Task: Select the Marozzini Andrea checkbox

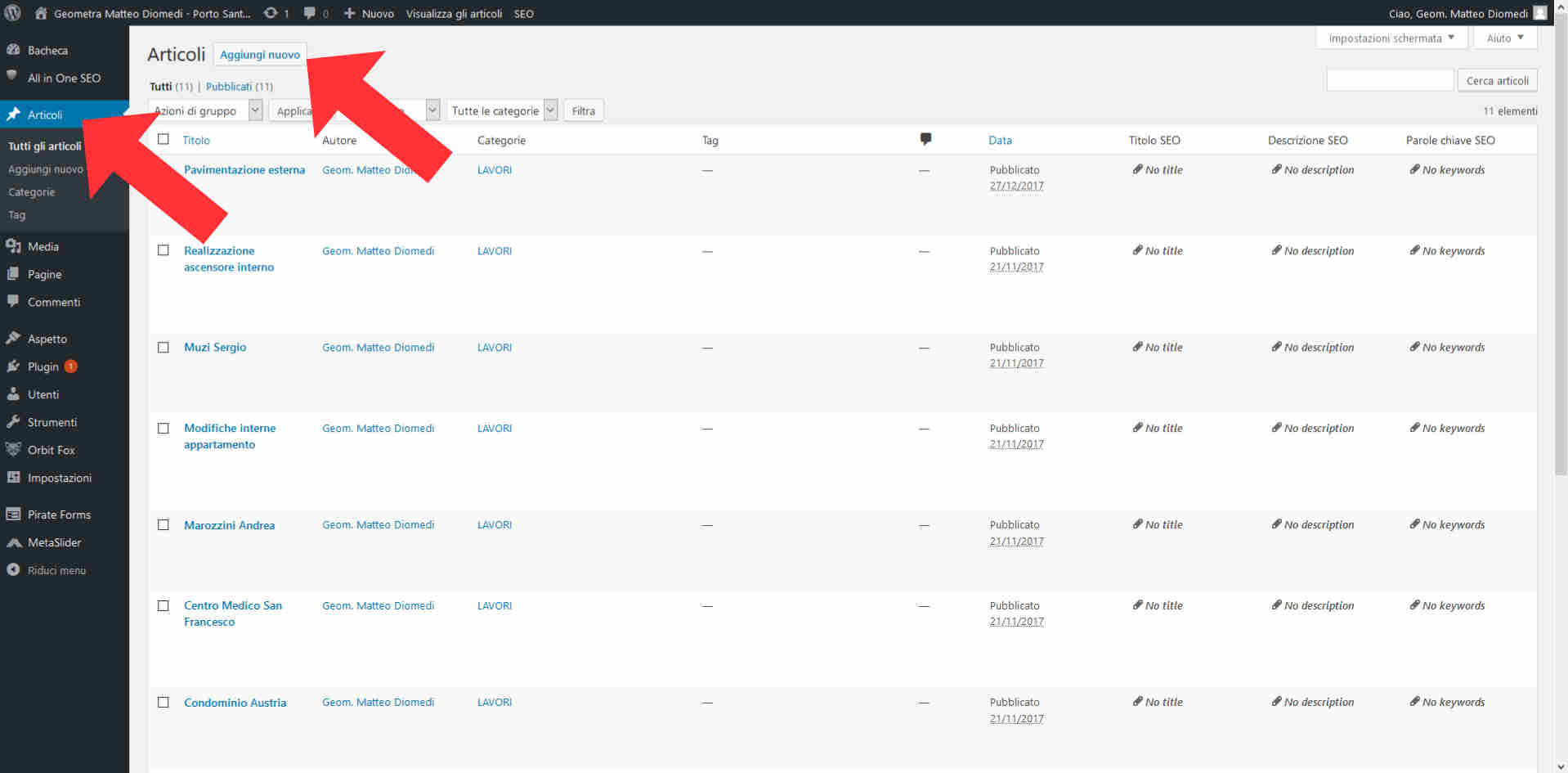Action: coord(164,525)
